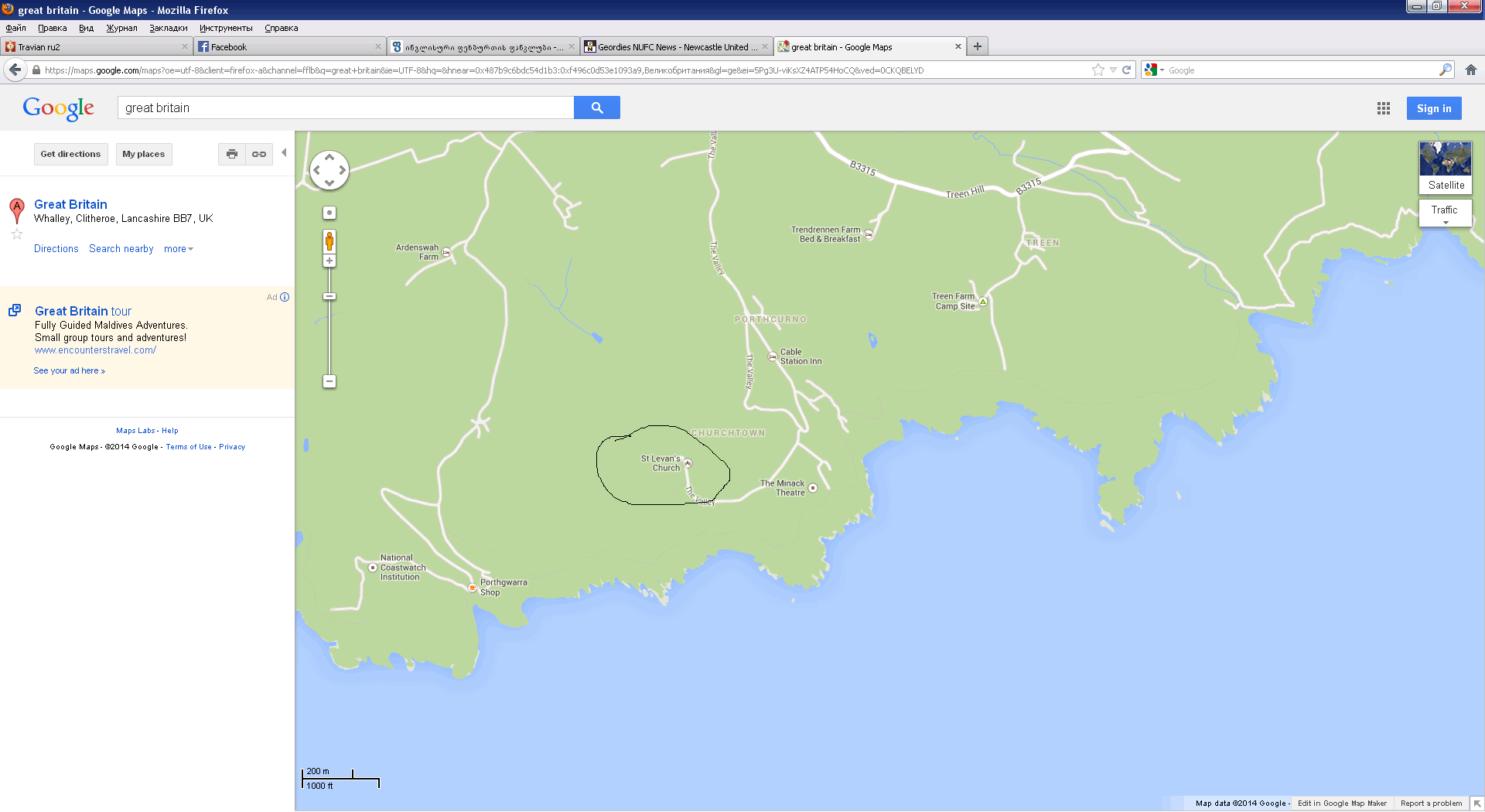Click the blue map search button

click(x=596, y=107)
